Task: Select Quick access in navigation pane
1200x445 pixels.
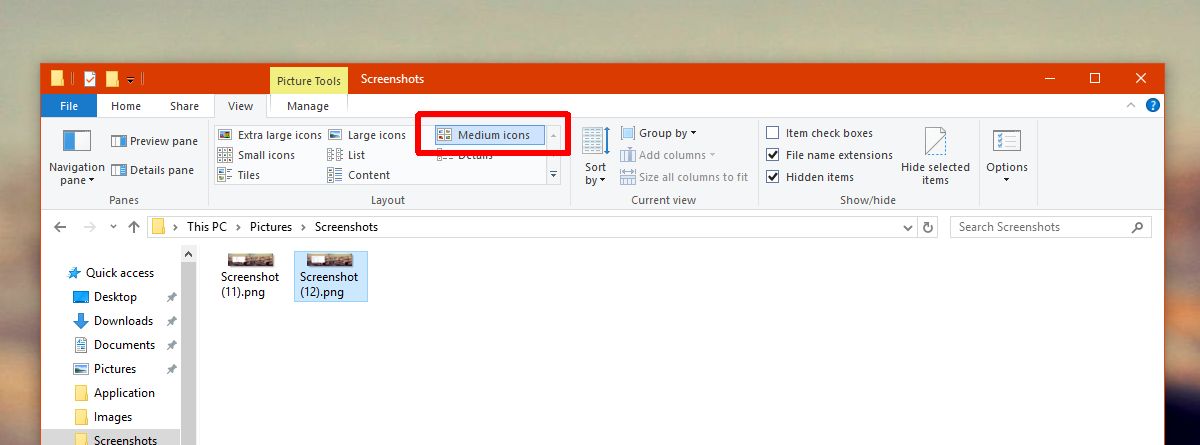Action: tap(110, 273)
